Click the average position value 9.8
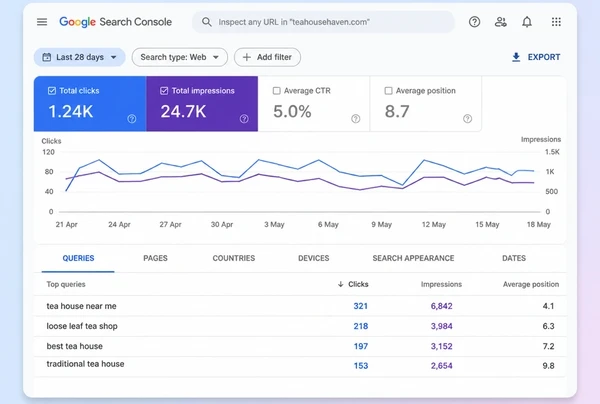The width and height of the screenshot is (600, 404). pyautogui.click(x=548, y=366)
